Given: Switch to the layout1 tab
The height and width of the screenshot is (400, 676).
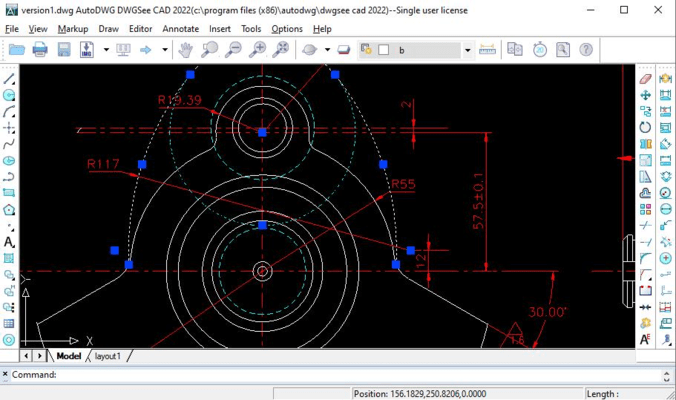Looking at the screenshot, I should pos(108,356).
